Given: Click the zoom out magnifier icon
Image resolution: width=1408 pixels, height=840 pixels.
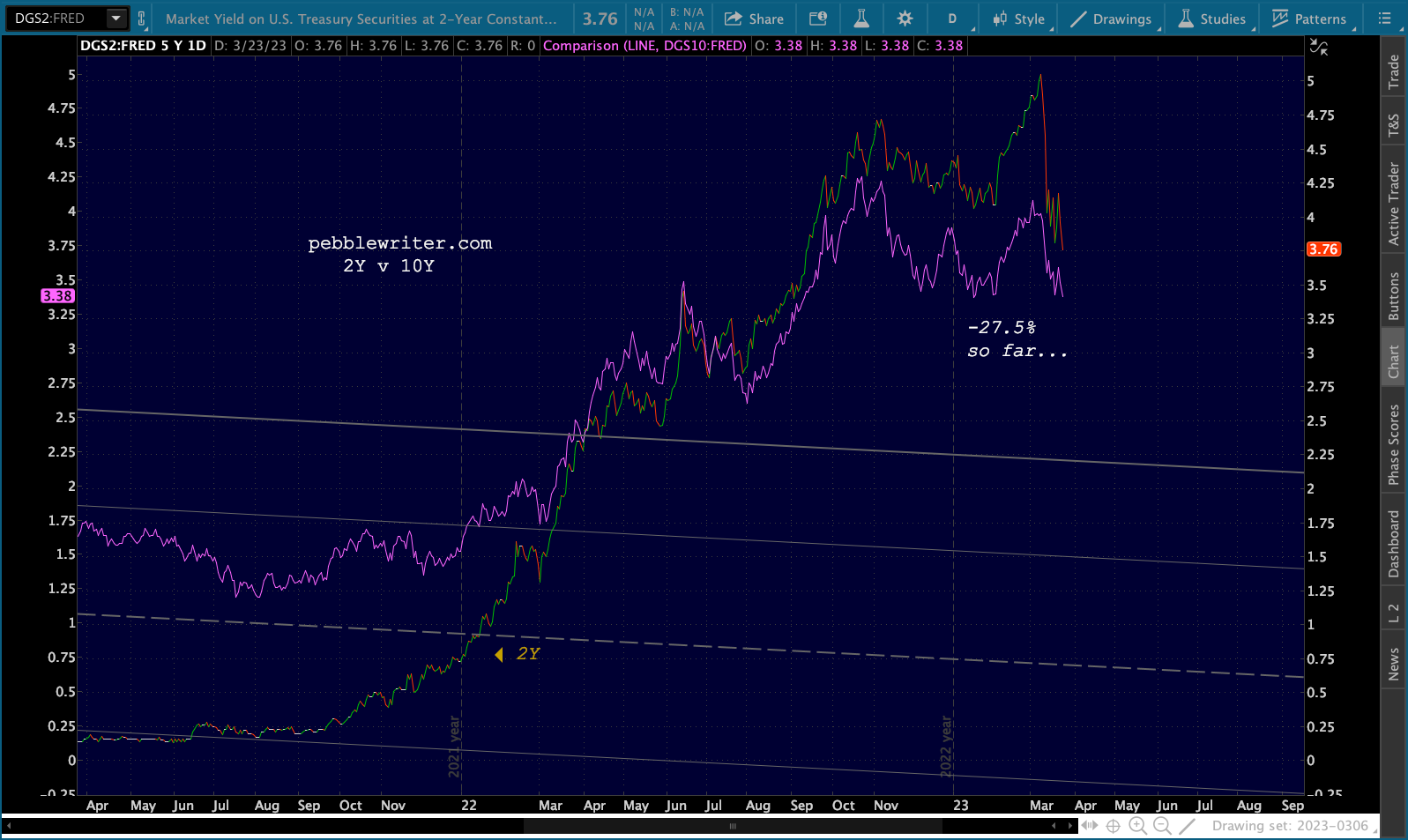Looking at the screenshot, I should pyautogui.click(x=1163, y=826).
